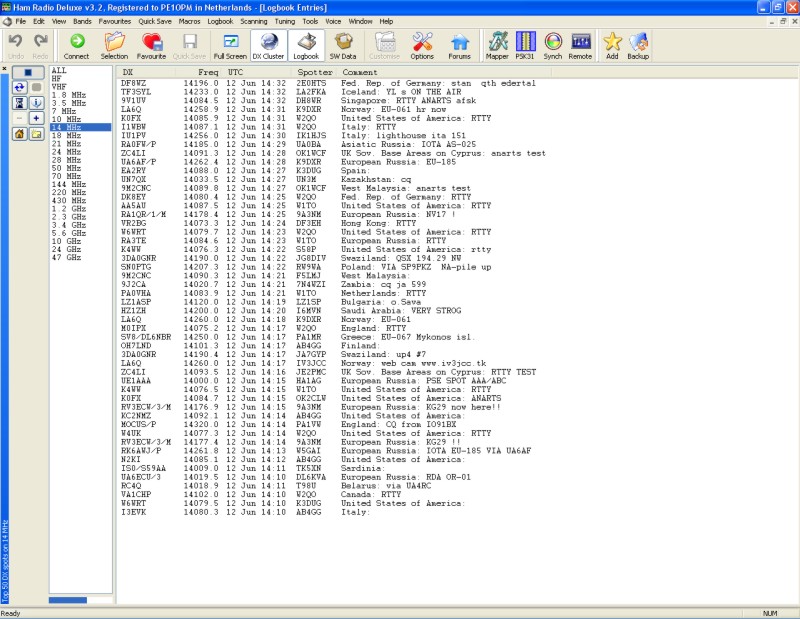This screenshot has height=619, width=800.
Task: Open the Forums toolbar icon
Action: tap(459, 46)
